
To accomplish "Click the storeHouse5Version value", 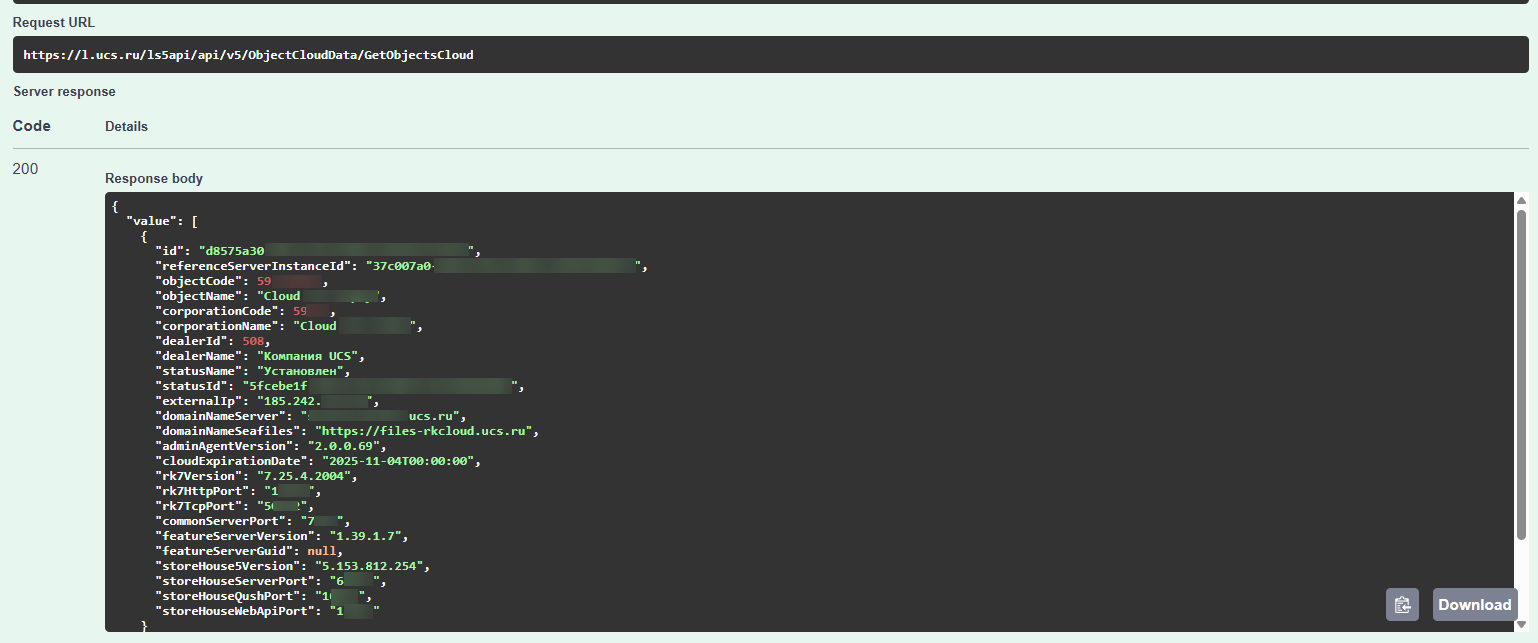I will (x=372, y=566).
